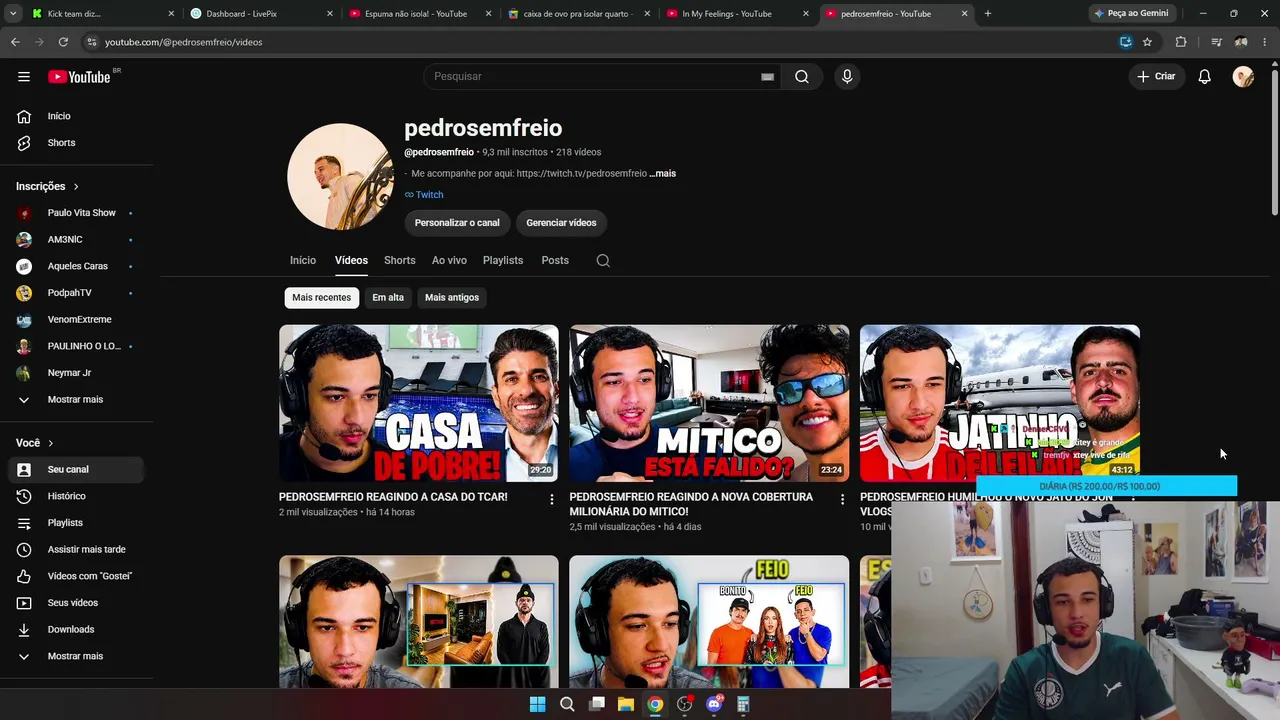The height and width of the screenshot is (720, 1280).
Task: Open Calculator from the taskbar
Action: pos(743,704)
